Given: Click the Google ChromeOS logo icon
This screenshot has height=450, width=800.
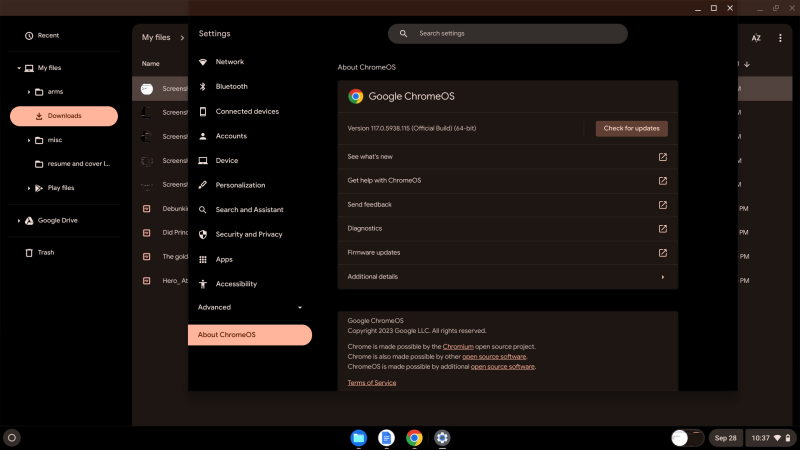Looking at the screenshot, I should (356, 96).
